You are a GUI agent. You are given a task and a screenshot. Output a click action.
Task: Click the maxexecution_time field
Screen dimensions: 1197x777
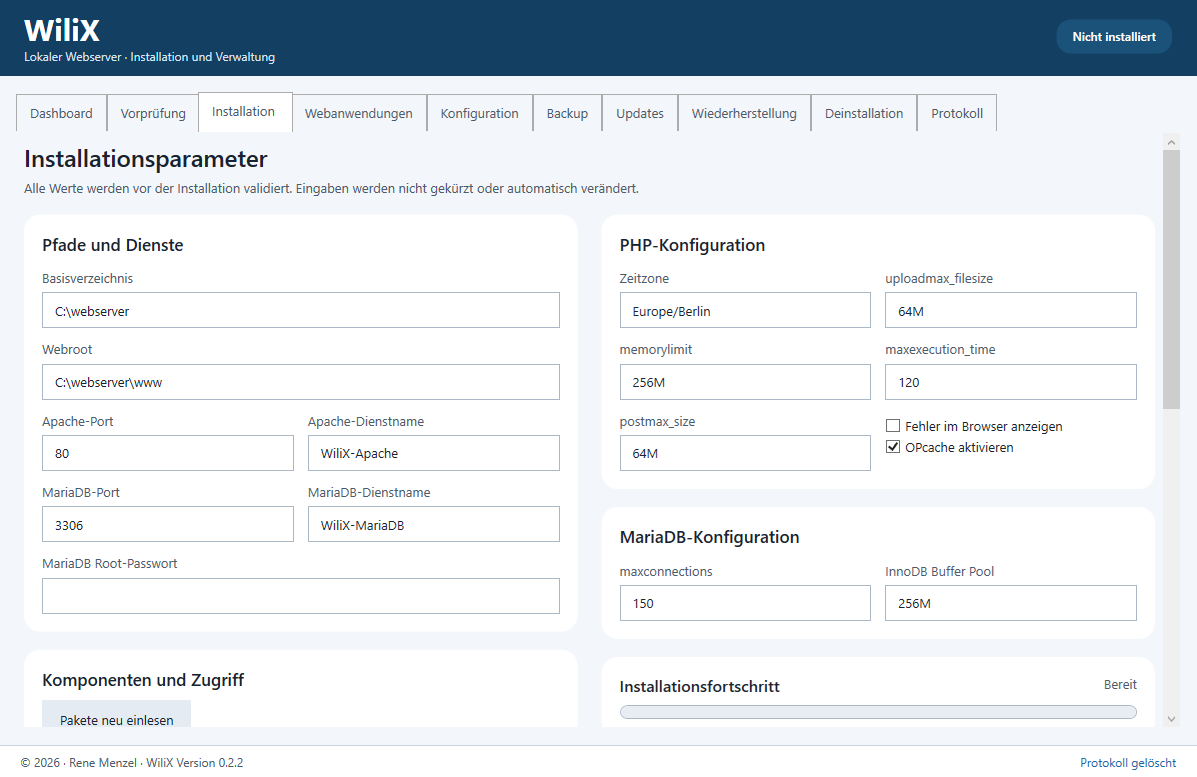click(x=1011, y=382)
